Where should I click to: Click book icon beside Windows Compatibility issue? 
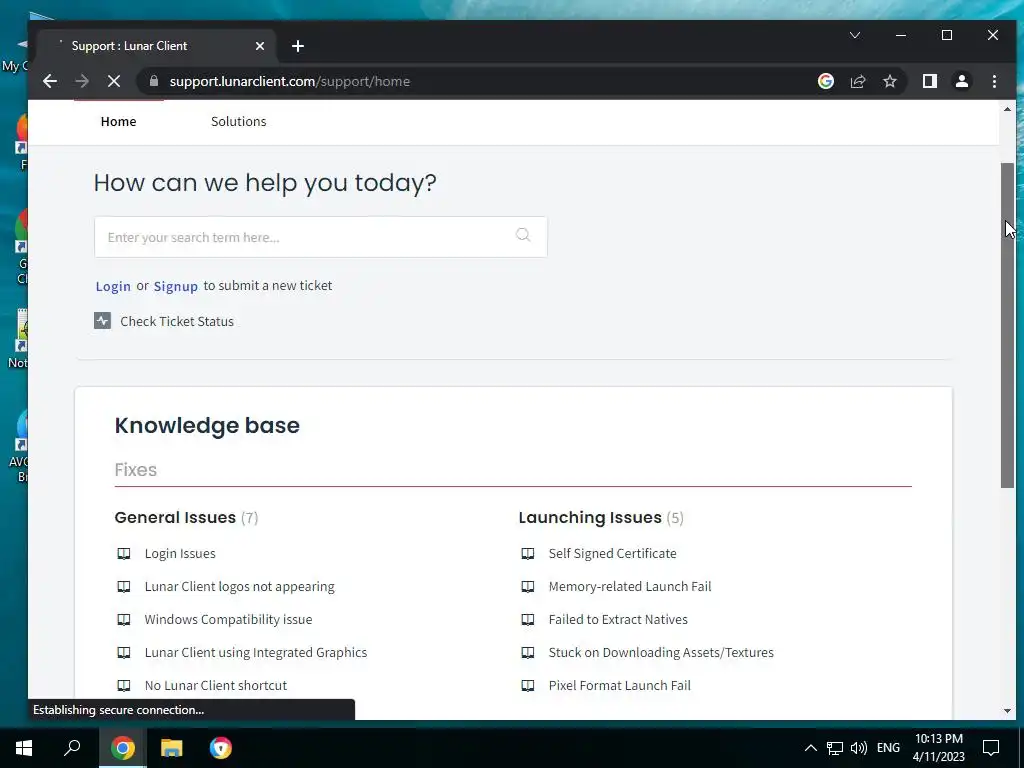click(x=123, y=620)
